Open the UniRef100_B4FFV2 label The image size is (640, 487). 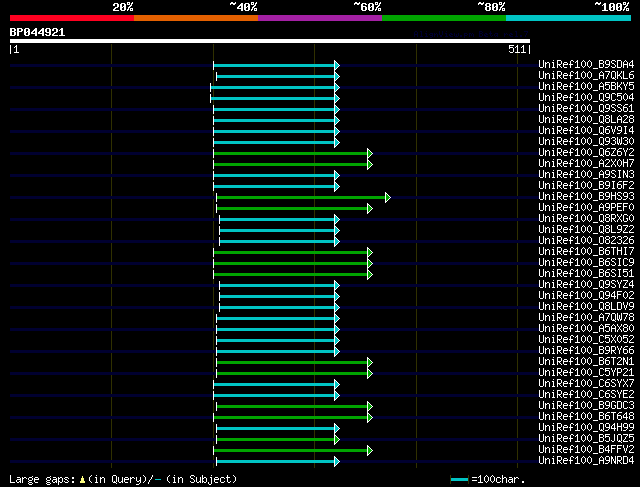click(x=586, y=450)
